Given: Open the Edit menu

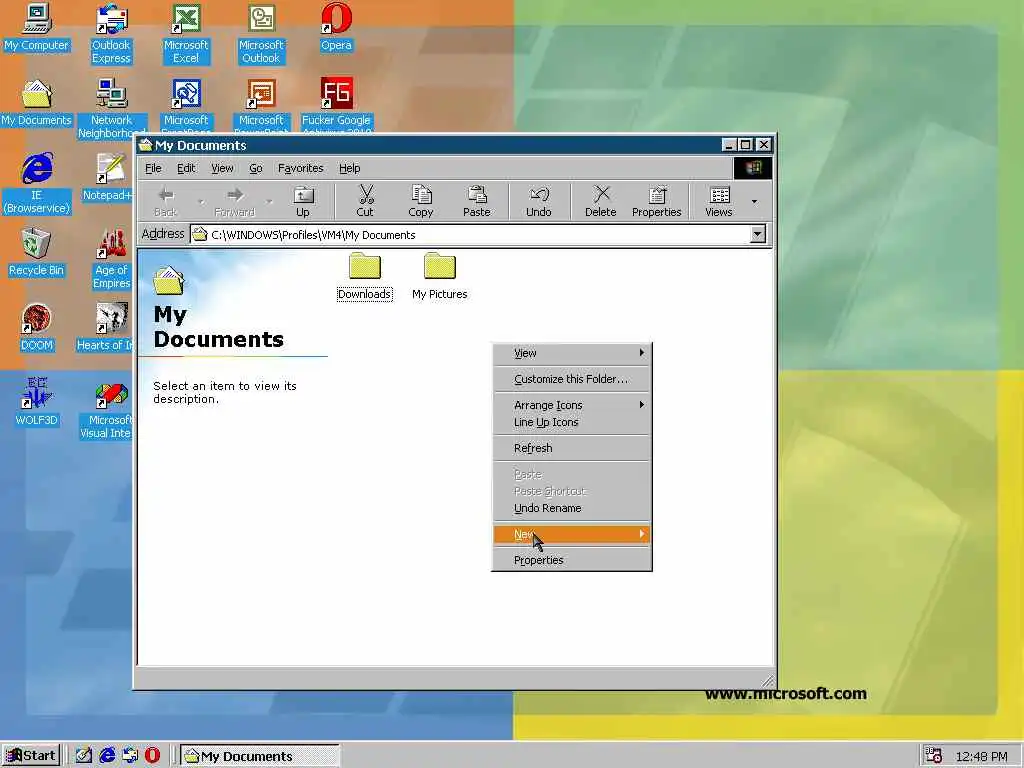Looking at the screenshot, I should (x=186, y=168).
